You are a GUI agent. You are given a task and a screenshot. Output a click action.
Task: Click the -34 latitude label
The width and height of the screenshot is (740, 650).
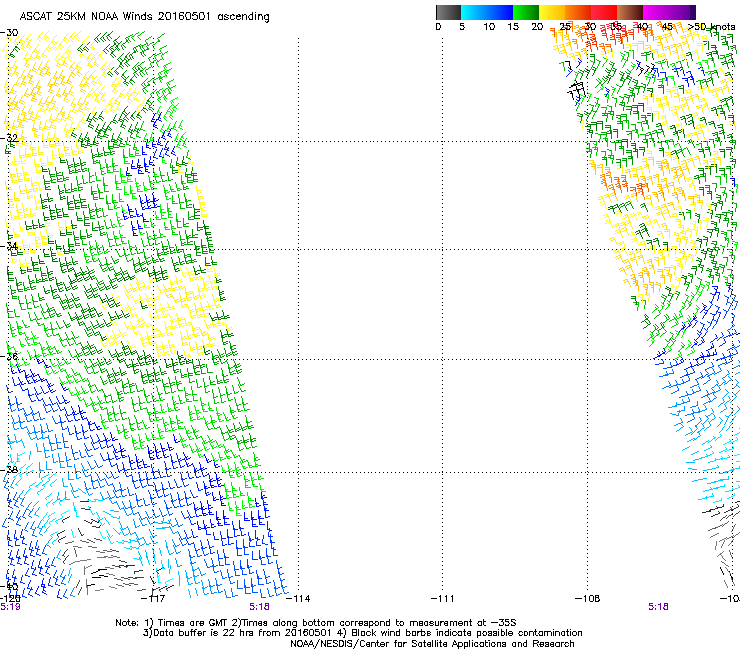[x=9, y=246]
